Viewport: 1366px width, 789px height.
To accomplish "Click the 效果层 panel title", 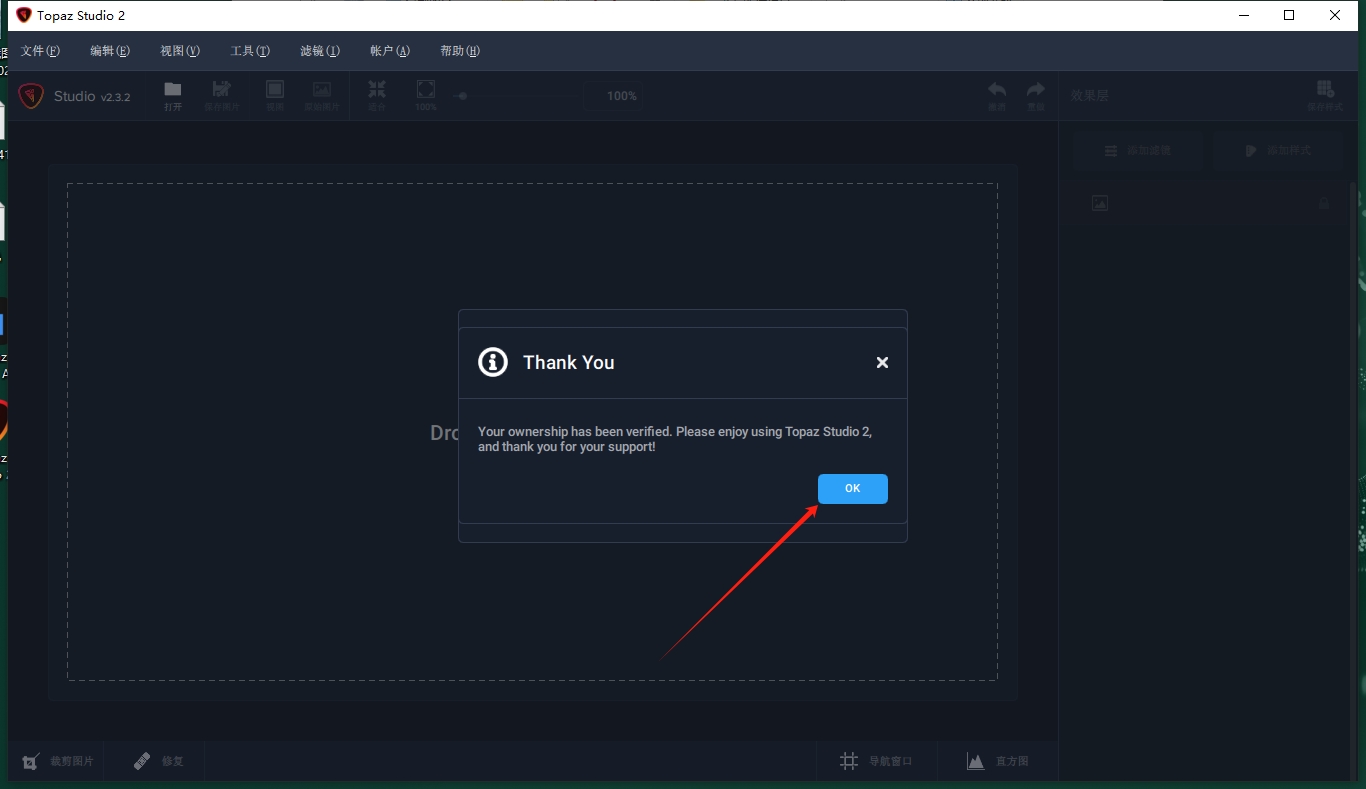I will coord(1090,96).
